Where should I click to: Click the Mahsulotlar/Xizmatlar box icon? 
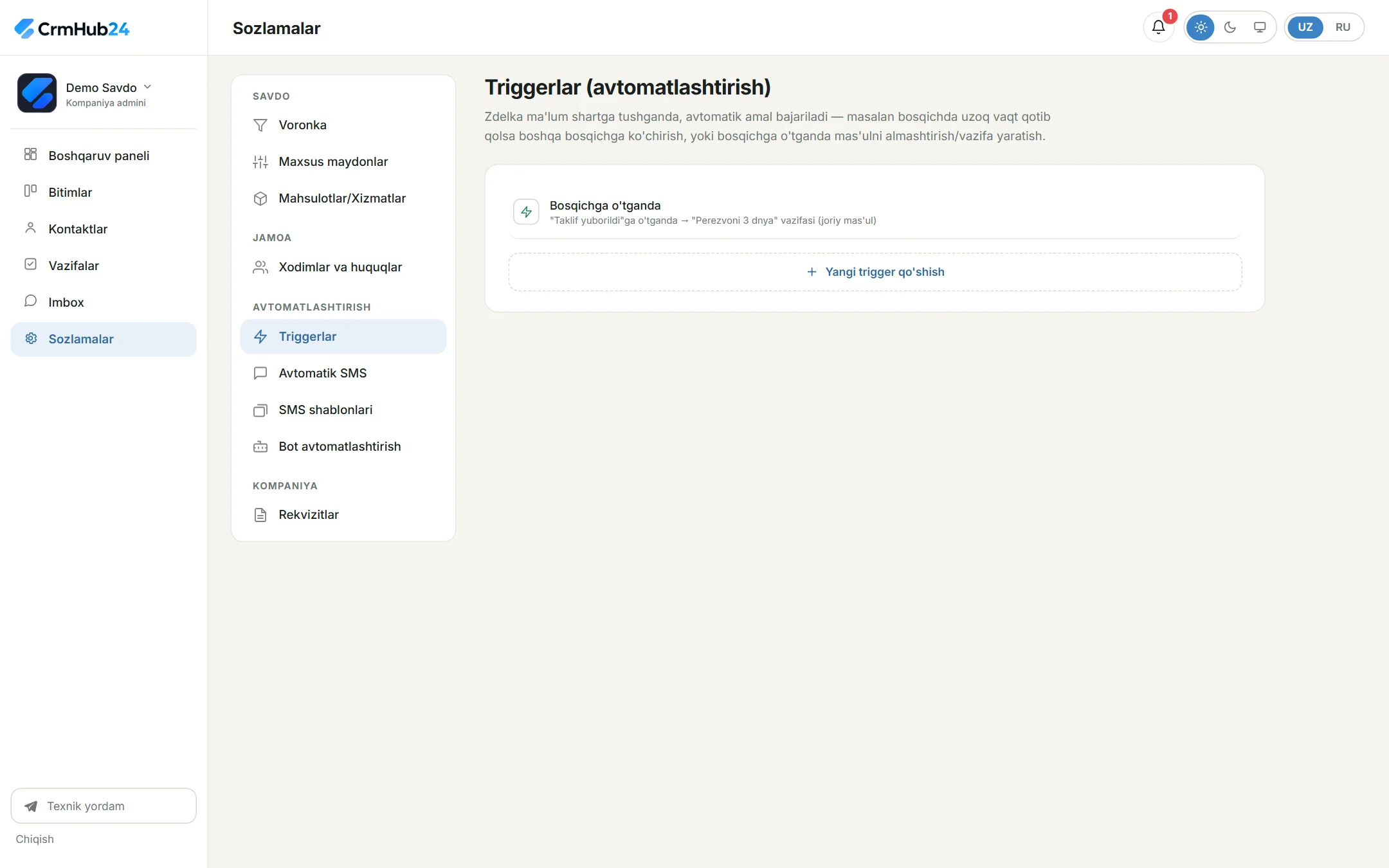[x=260, y=199]
